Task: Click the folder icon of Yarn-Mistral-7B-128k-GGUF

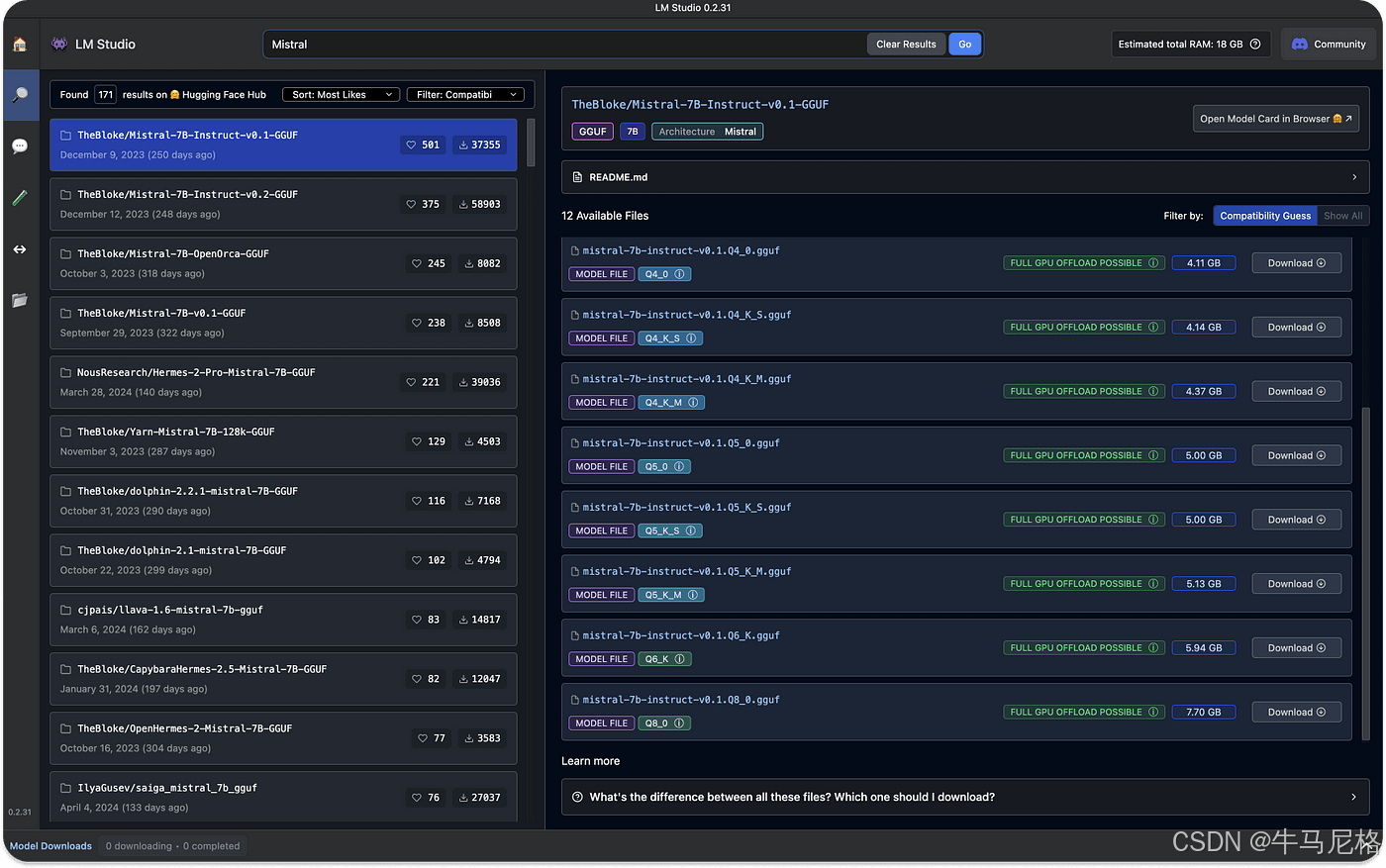Action: click(66, 432)
